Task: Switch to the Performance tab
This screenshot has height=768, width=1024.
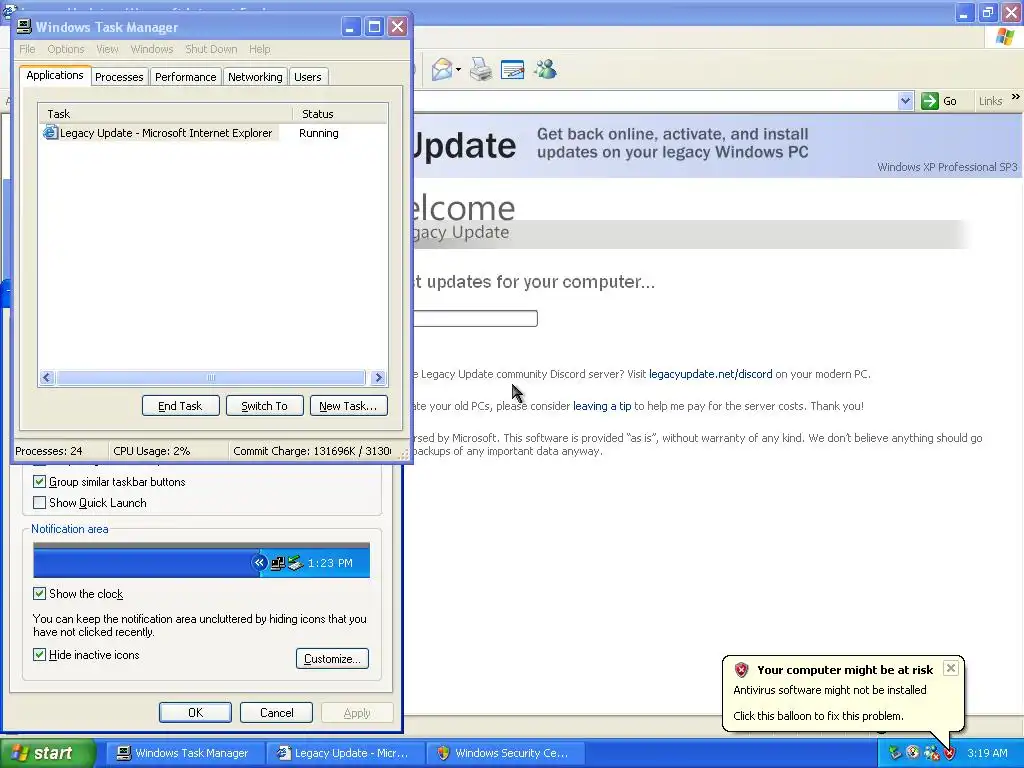Action: 185,76
